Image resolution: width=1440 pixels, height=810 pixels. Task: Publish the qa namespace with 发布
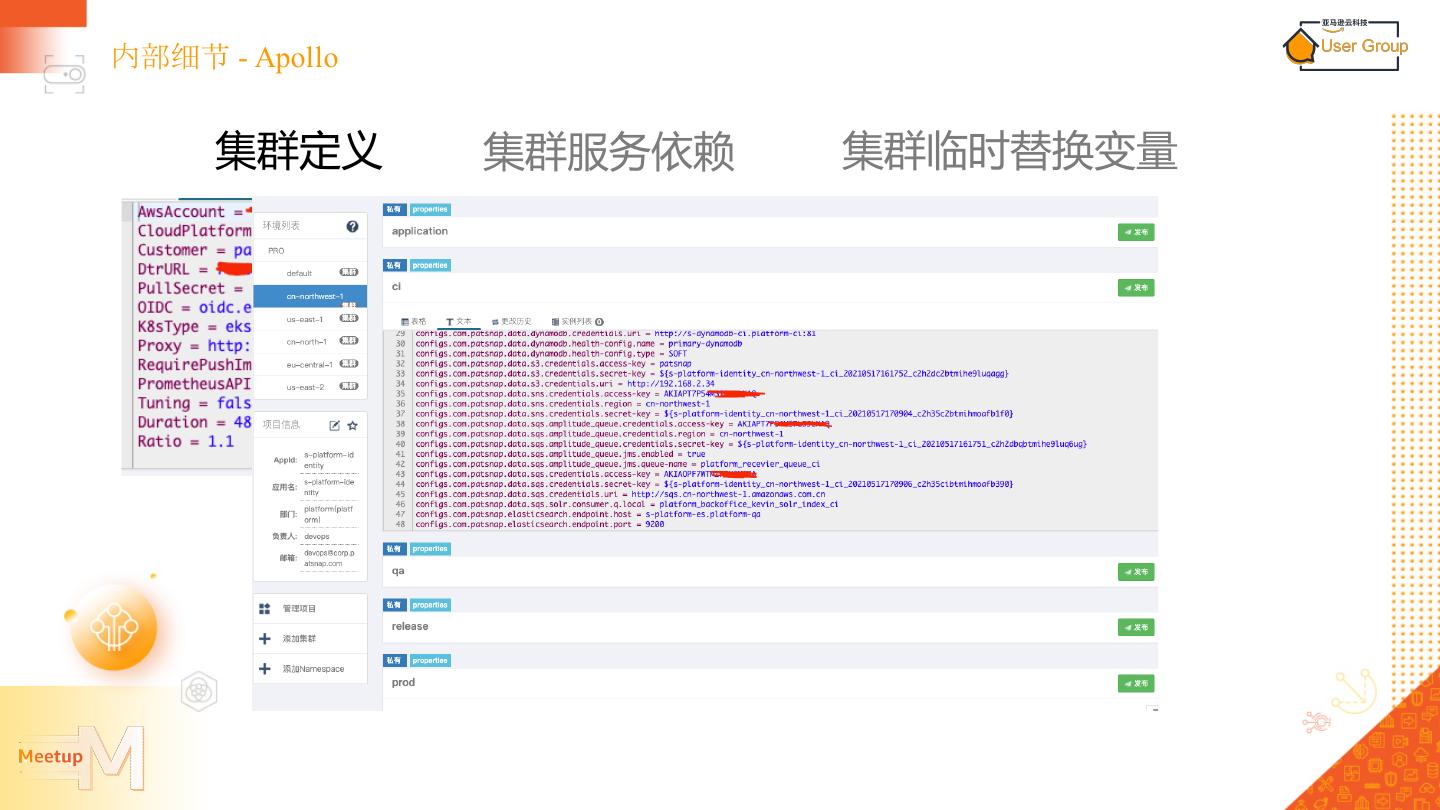pyautogui.click(x=1136, y=572)
